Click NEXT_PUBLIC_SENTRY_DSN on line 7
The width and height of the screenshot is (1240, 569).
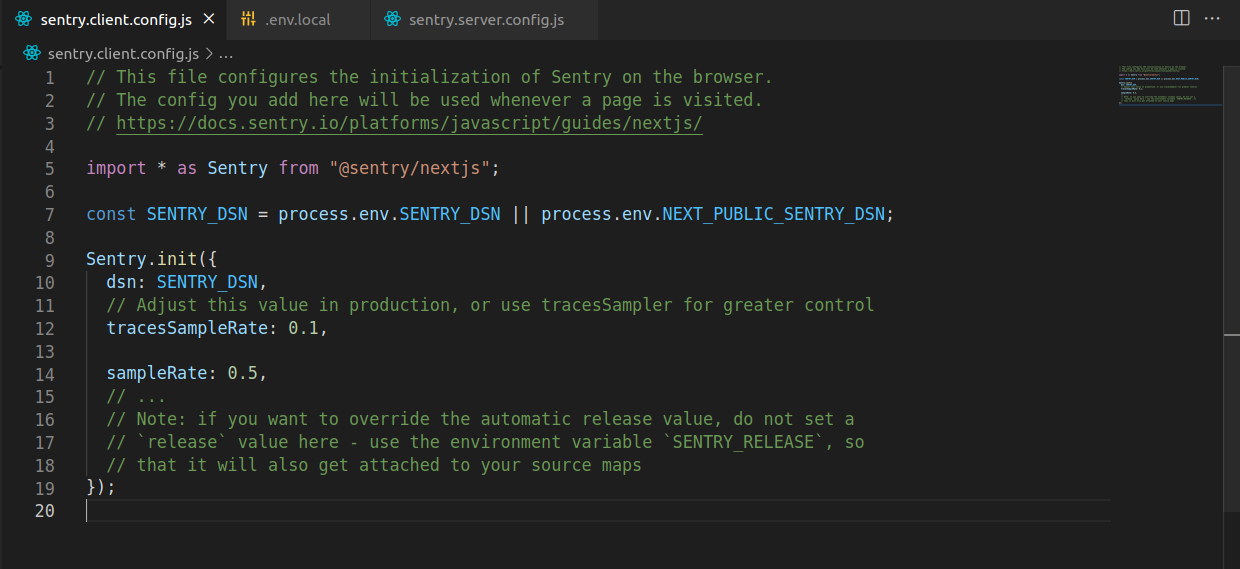[x=774, y=214]
